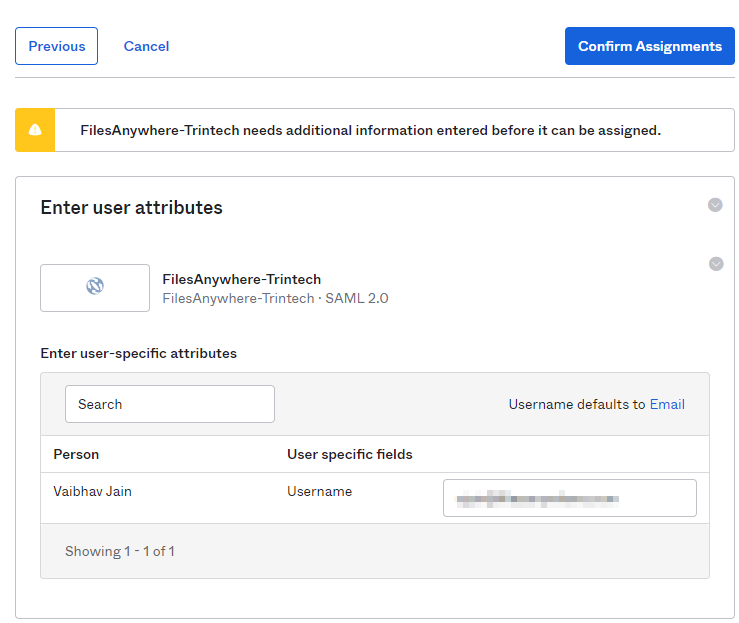The width and height of the screenshot is (739, 623).
Task: Click the Enter user-specific attributes label
Action: tap(139, 353)
